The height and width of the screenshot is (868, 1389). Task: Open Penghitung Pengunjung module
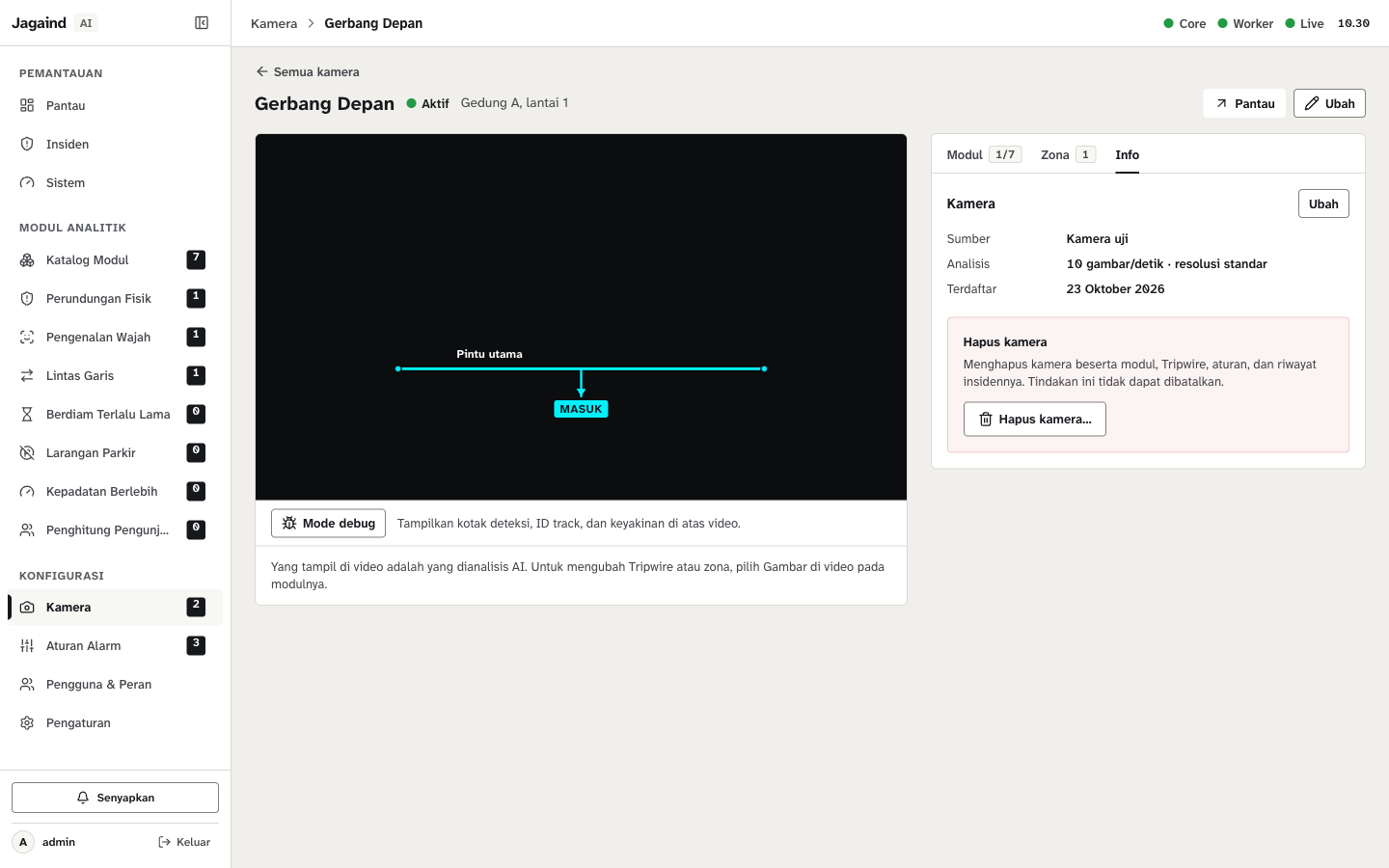(115, 529)
